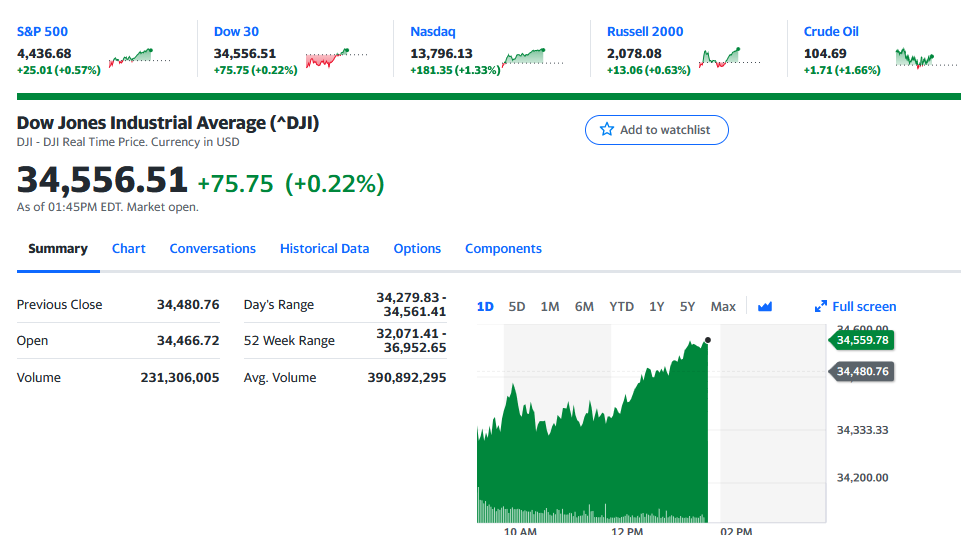Switch to the Chart tab
This screenshot has height=535, width=961.
coord(129,249)
